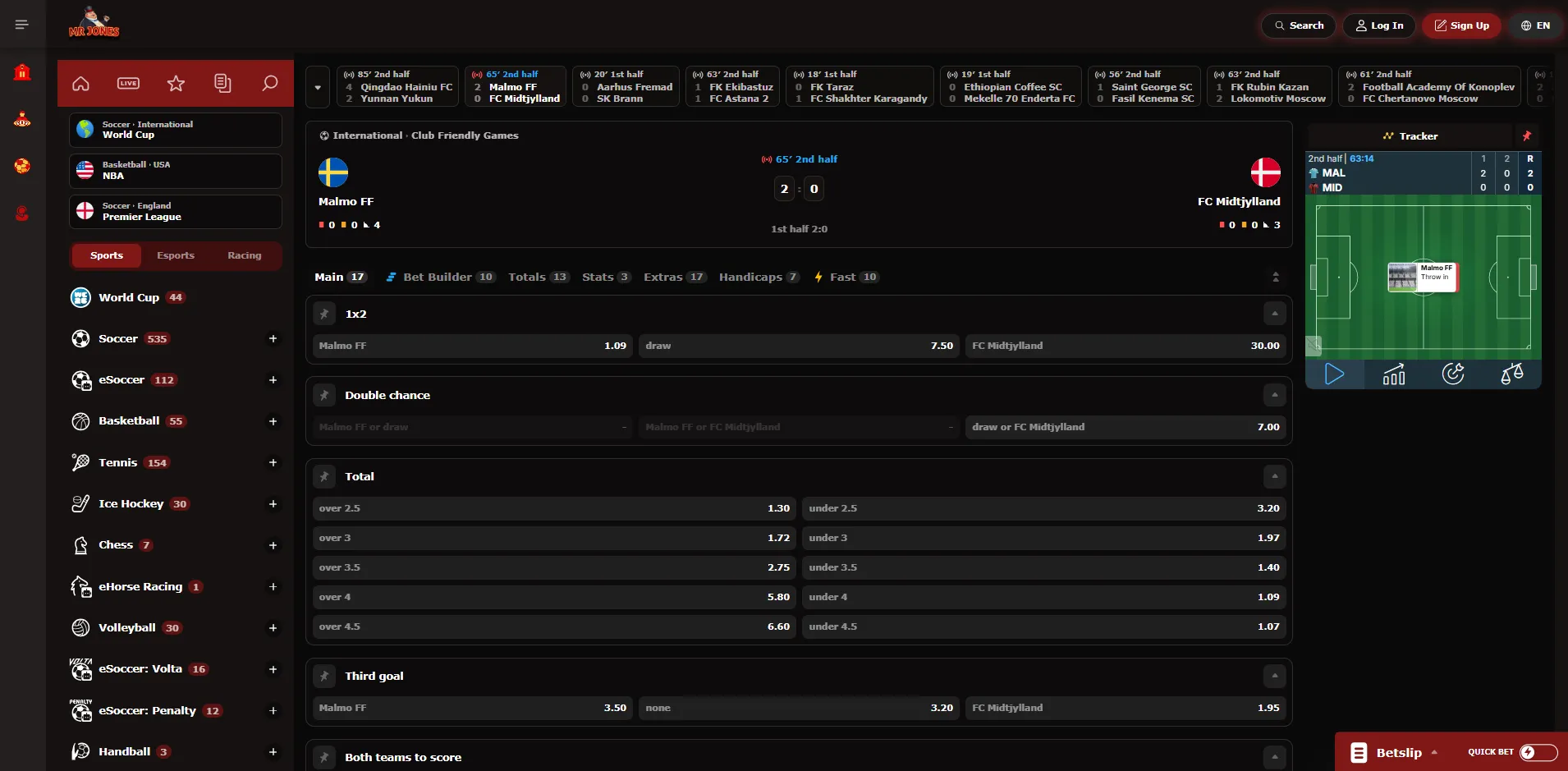
Task: Change language with EN button
Action: pos(1535,25)
